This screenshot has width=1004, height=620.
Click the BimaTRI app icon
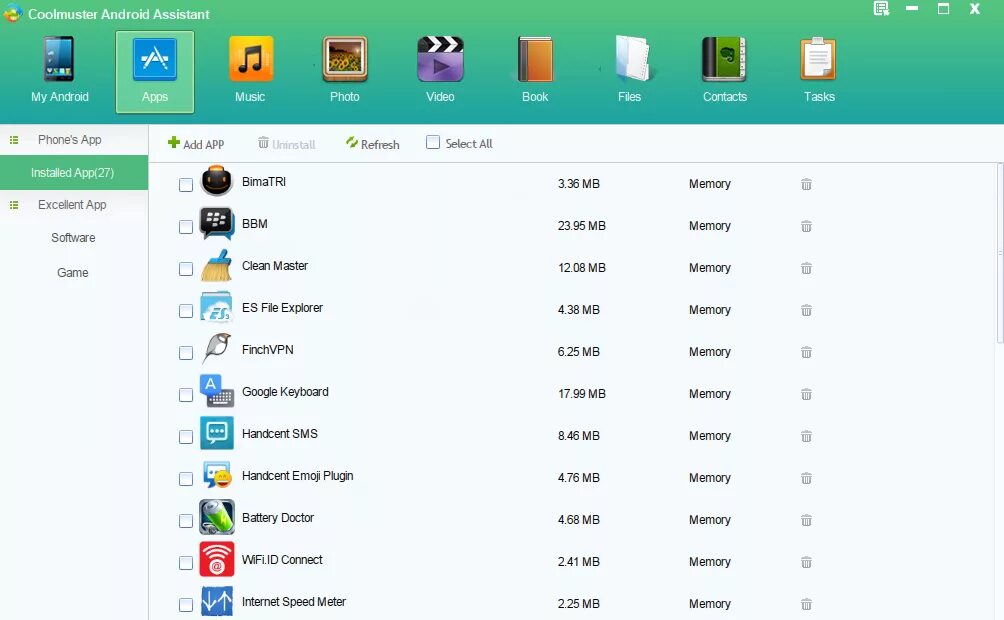(x=216, y=181)
